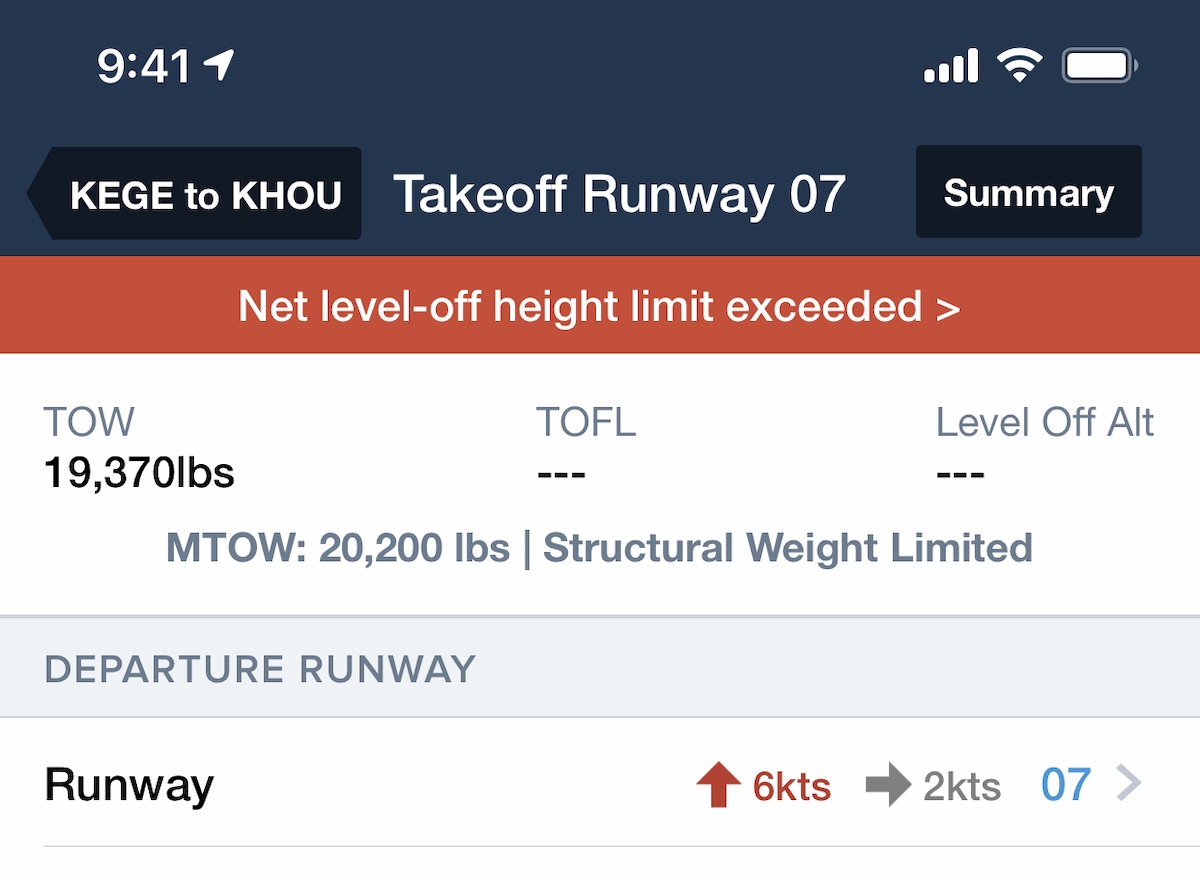The width and height of the screenshot is (1200, 880).
Task: Tap the battery indicator icon
Action: [x=1100, y=67]
